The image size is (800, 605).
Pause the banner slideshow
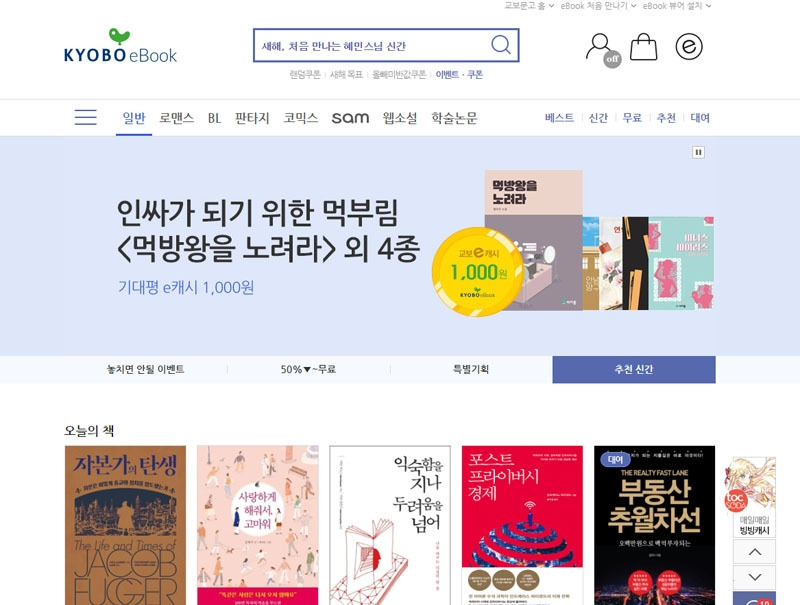(x=698, y=152)
